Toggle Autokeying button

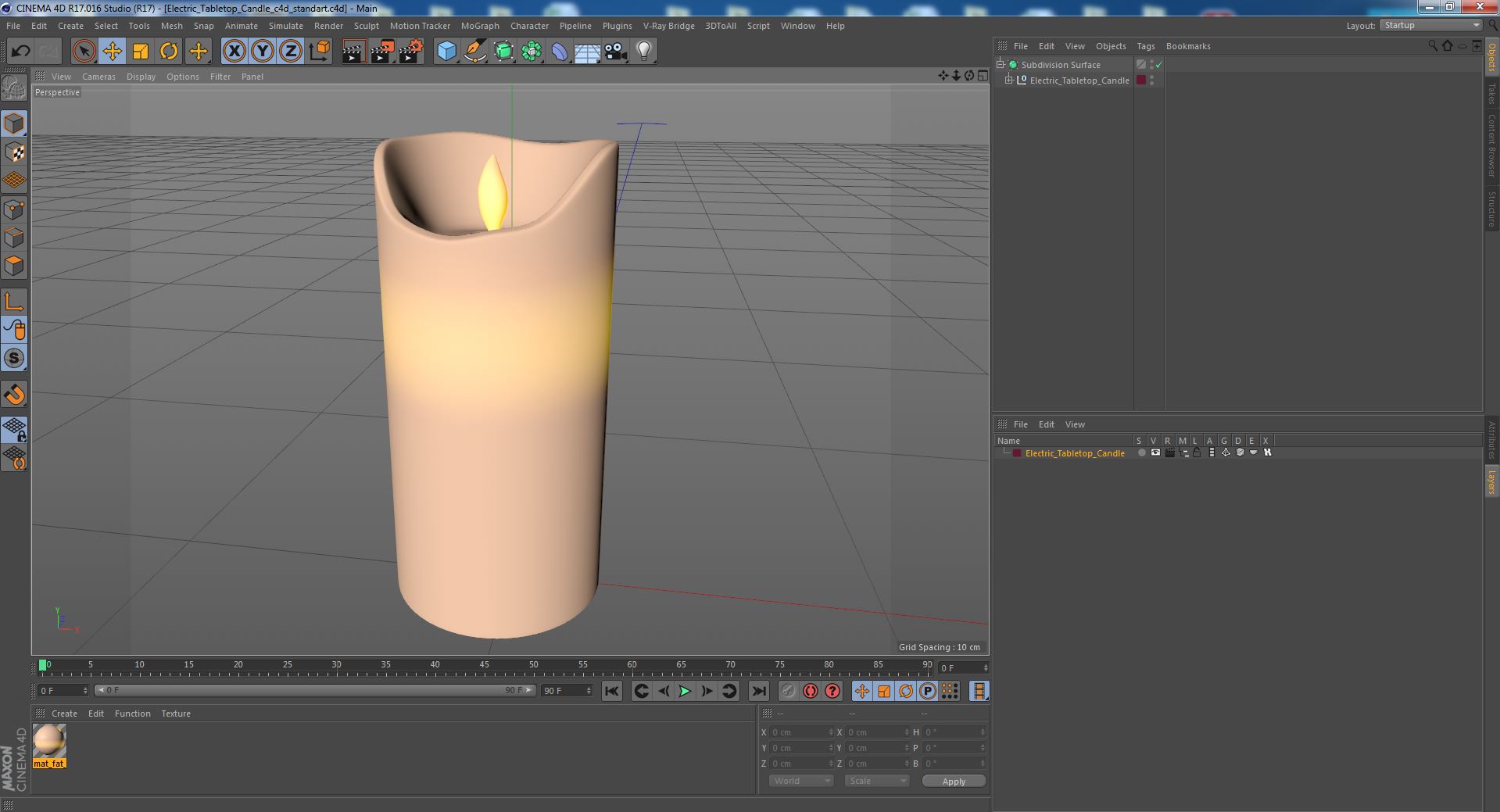pyautogui.click(x=810, y=691)
